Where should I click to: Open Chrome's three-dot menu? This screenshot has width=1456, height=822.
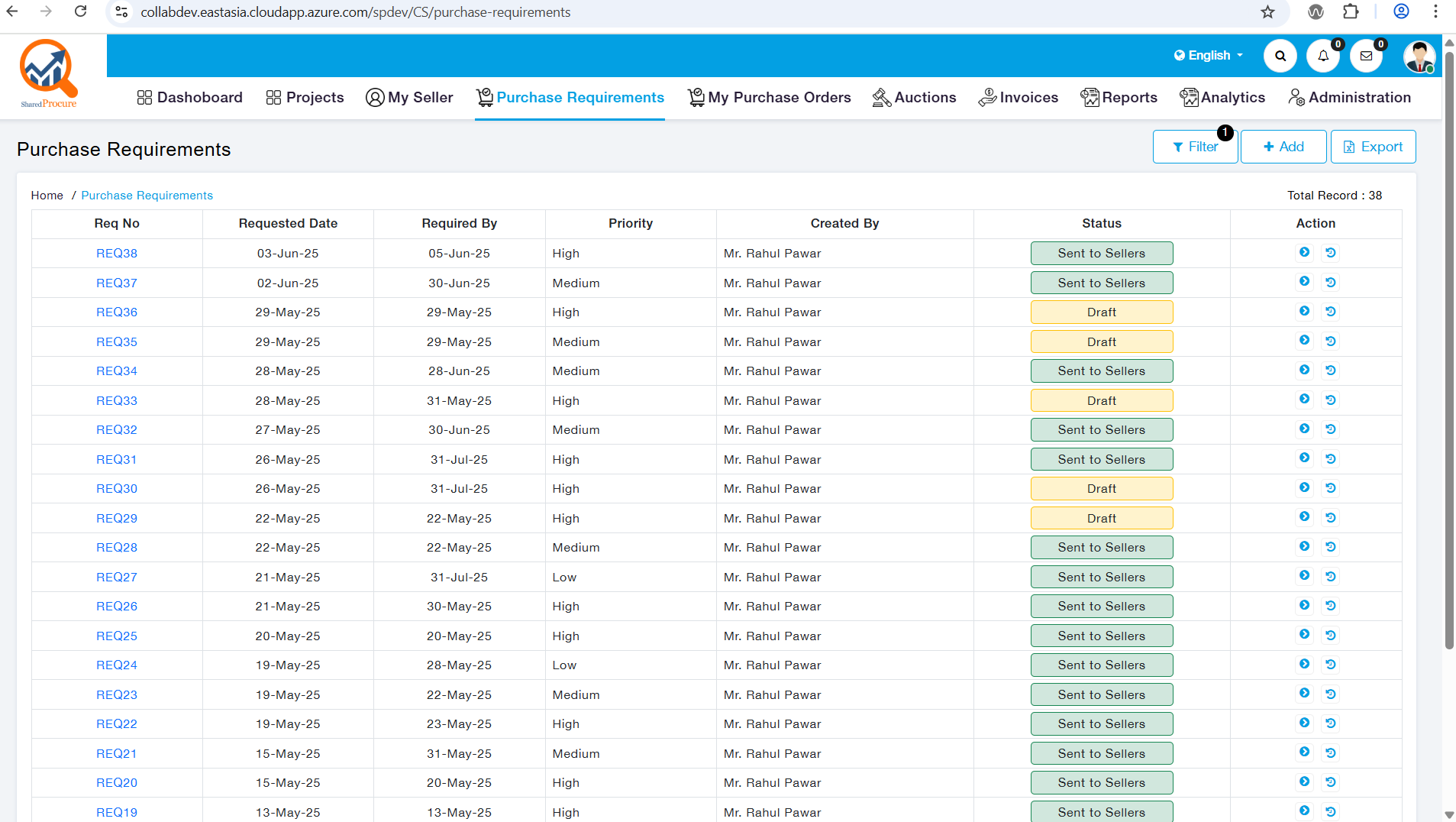point(1435,12)
